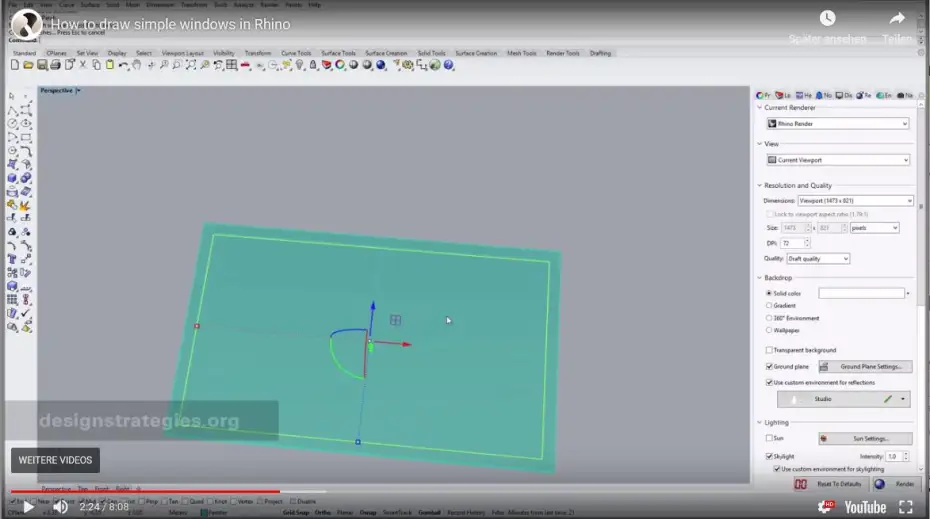Viewport: 930px width, 519px height.
Task: Click the Cut scissors icon in toolbar
Action: [x=83, y=65]
